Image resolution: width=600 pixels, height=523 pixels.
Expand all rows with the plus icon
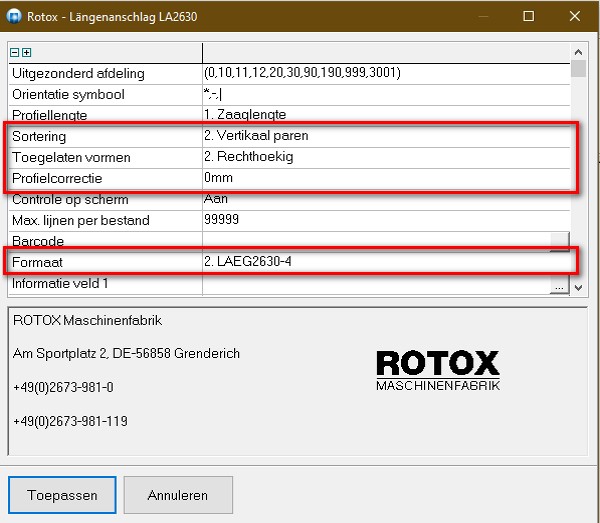point(26,52)
